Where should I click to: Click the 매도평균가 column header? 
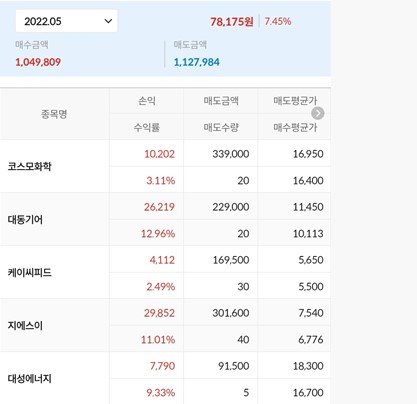tap(295, 101)
